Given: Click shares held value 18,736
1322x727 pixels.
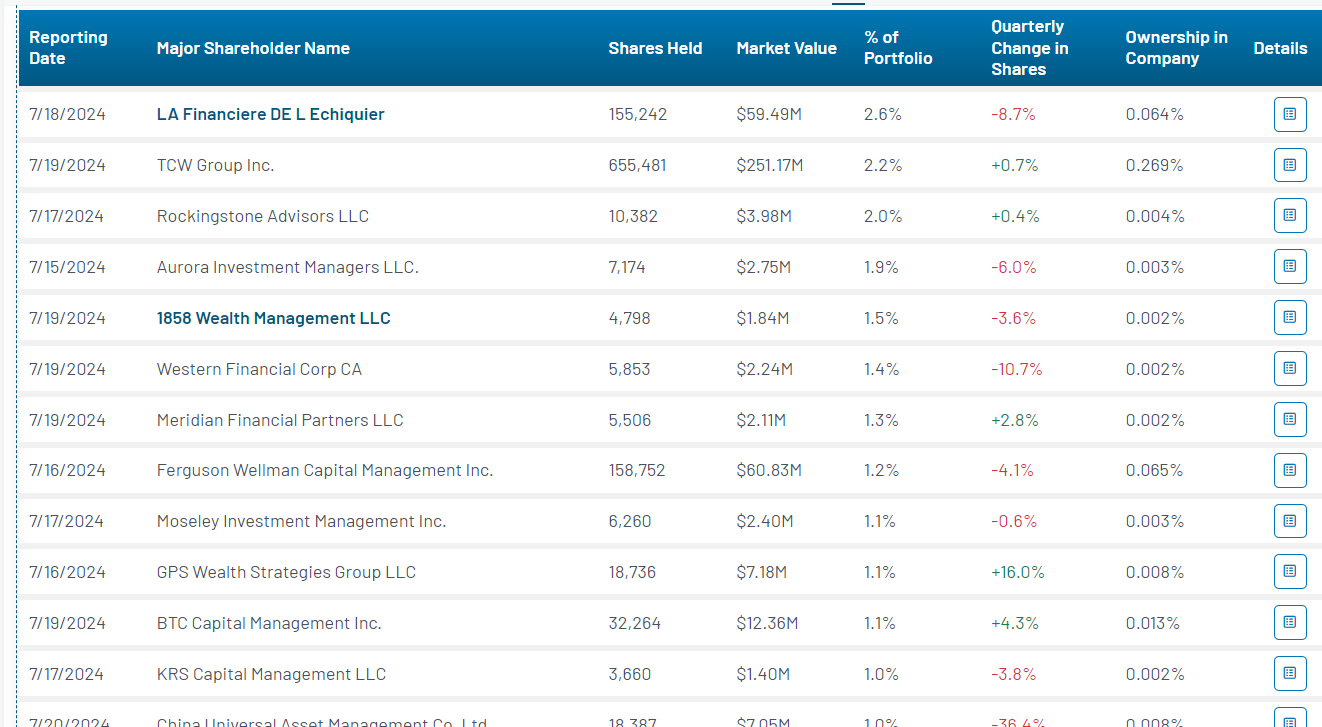Looking at the screenshot, I should (633, 572).
